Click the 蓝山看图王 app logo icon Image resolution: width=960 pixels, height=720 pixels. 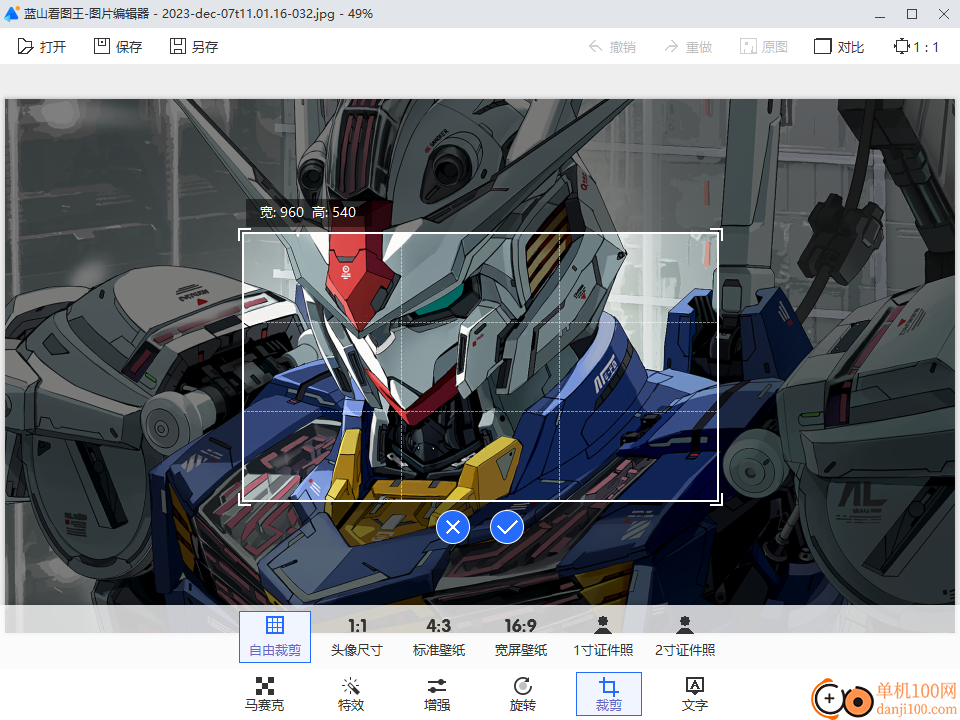pyautogui.click(x=11, y=13)
